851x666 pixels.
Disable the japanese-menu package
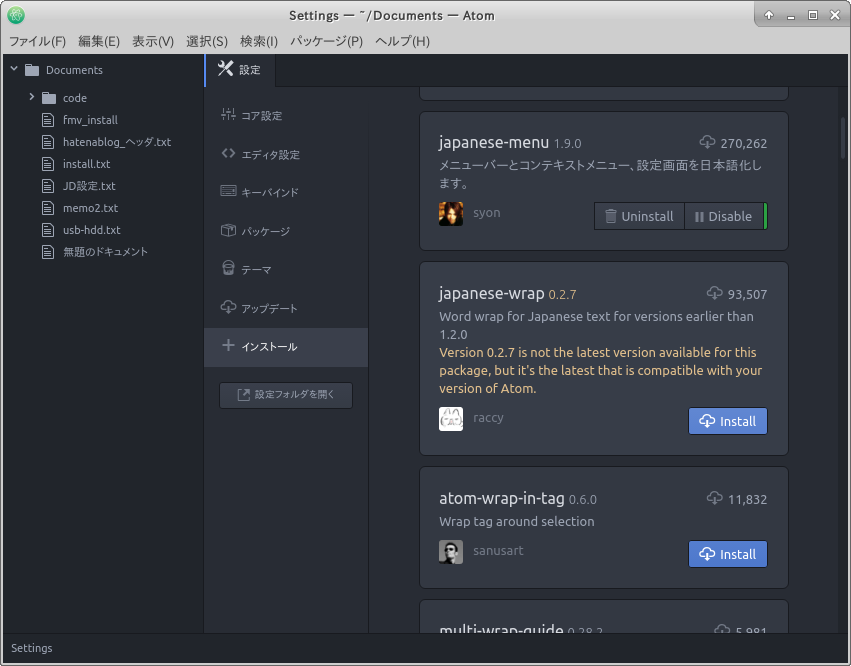(x=724, y=216)
